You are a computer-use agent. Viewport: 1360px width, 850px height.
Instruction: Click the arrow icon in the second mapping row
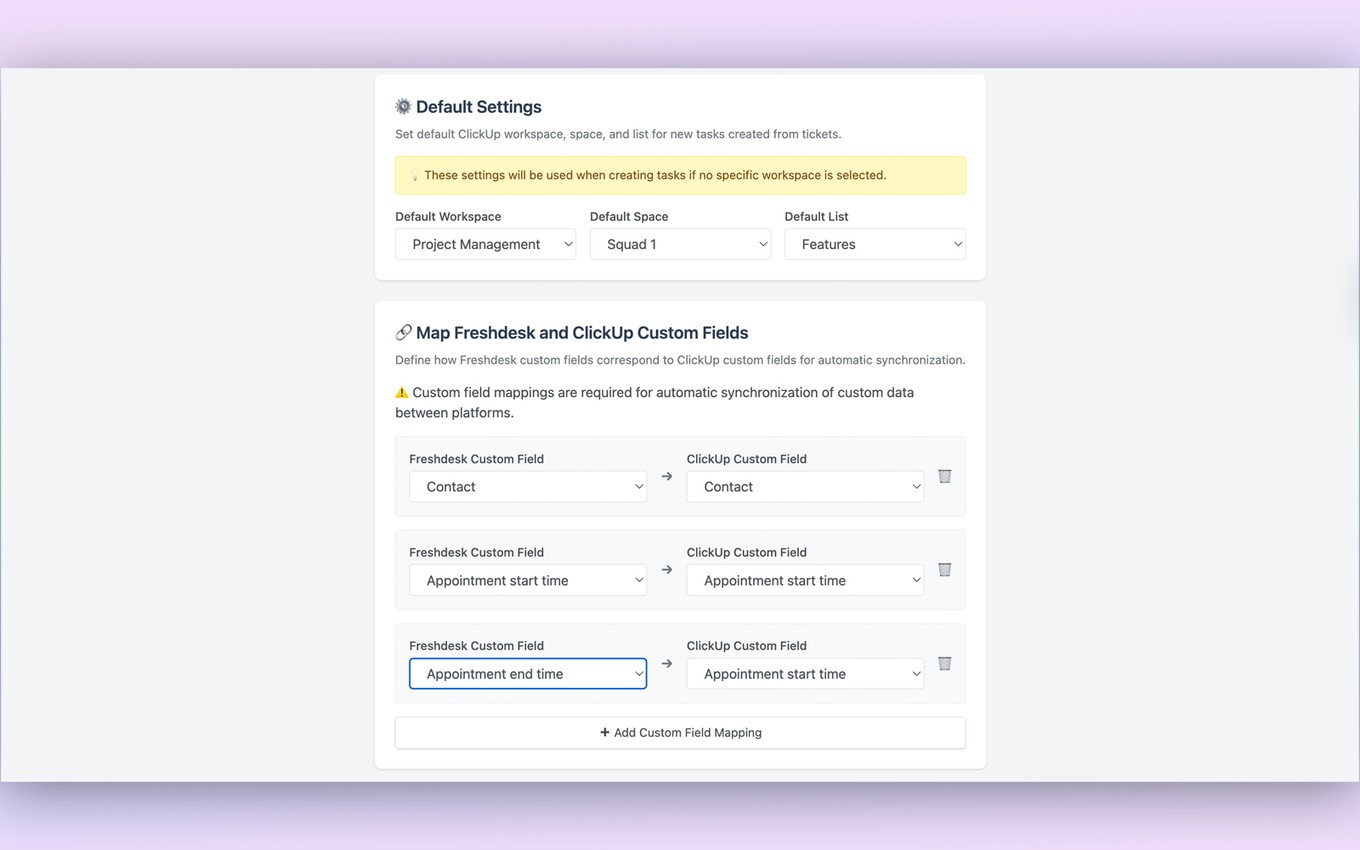tap(666, 570)
